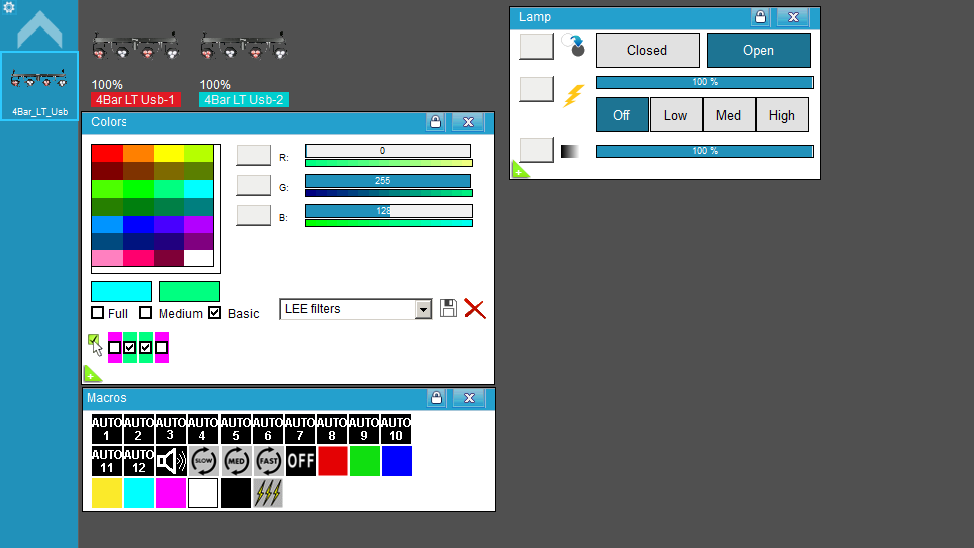The height and width of the screenshot is (548, 974).
Task: Click the OFF macro
Action: (300, 461)
